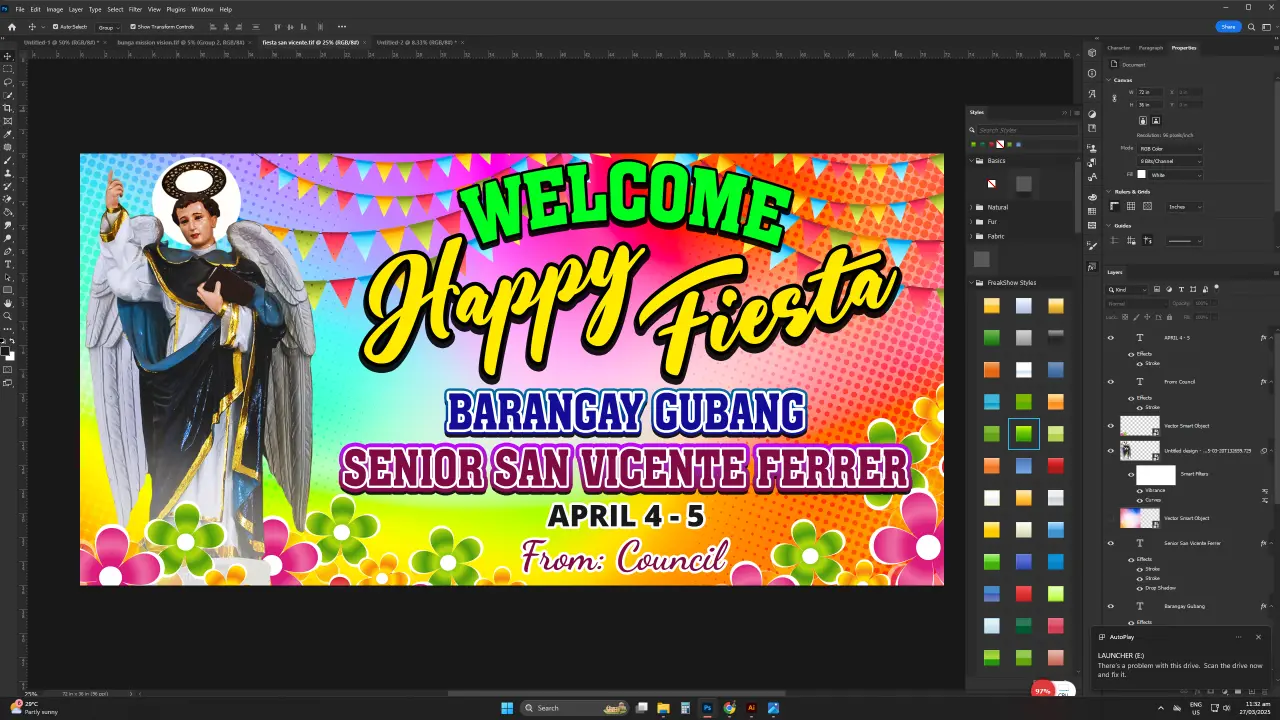Toggle Curves smart filter visibility
The width and height of the screenshot is (1280, 720).
[x=1140, y=499]
